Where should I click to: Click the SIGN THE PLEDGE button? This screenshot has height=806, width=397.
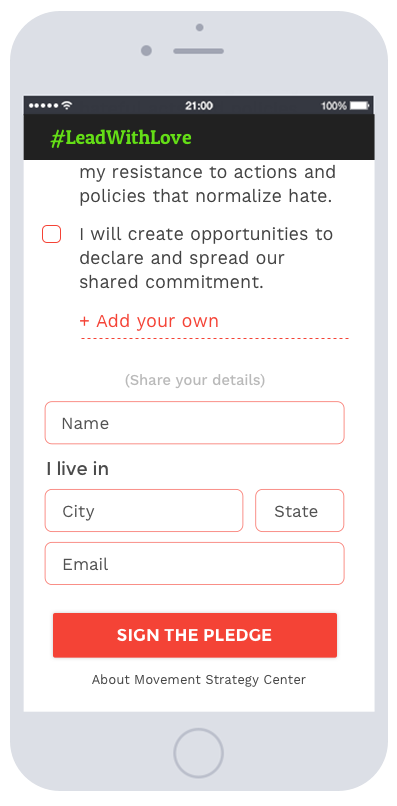click(x=195, y=635)
